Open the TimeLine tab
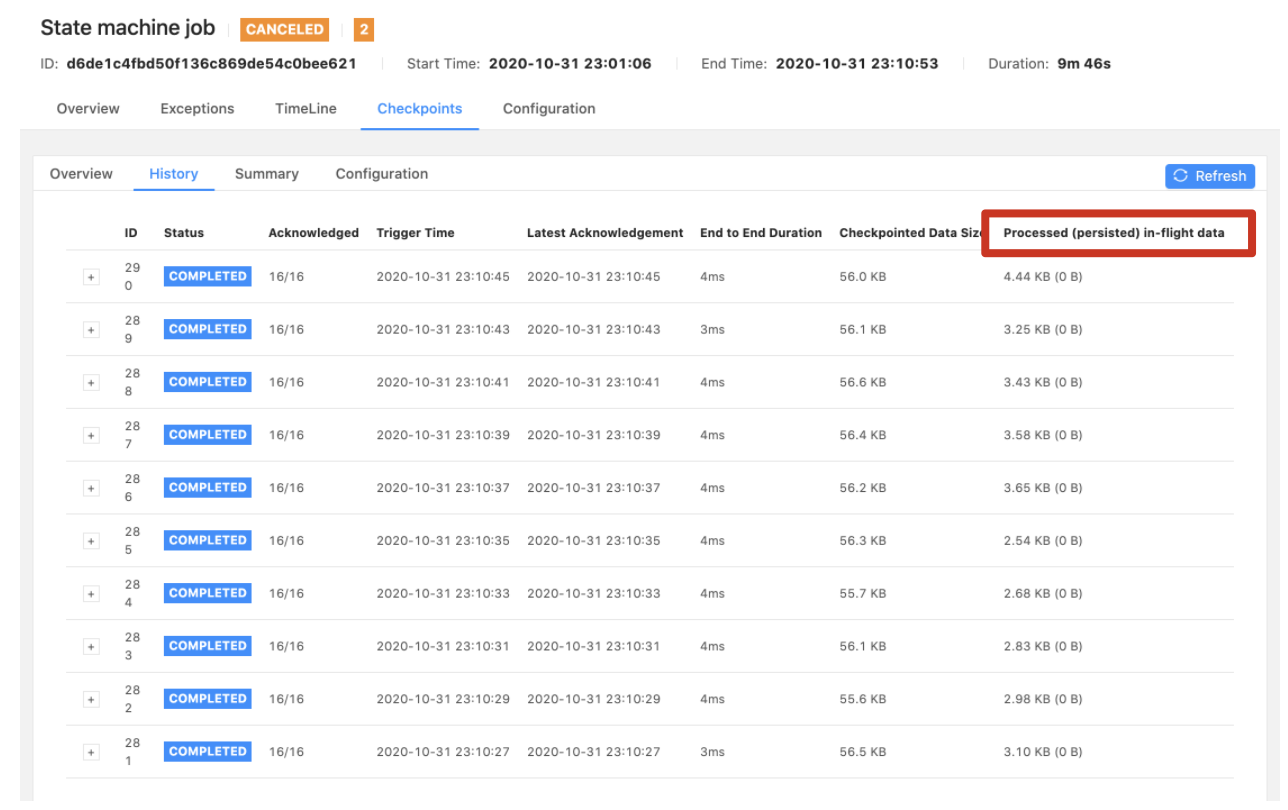 coord(306,108)
